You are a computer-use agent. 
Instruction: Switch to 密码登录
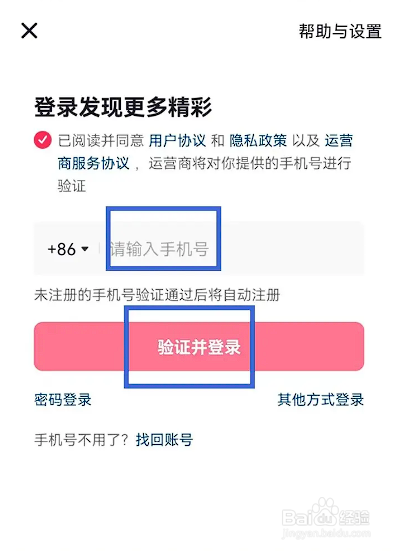click(x=63, y=400)
